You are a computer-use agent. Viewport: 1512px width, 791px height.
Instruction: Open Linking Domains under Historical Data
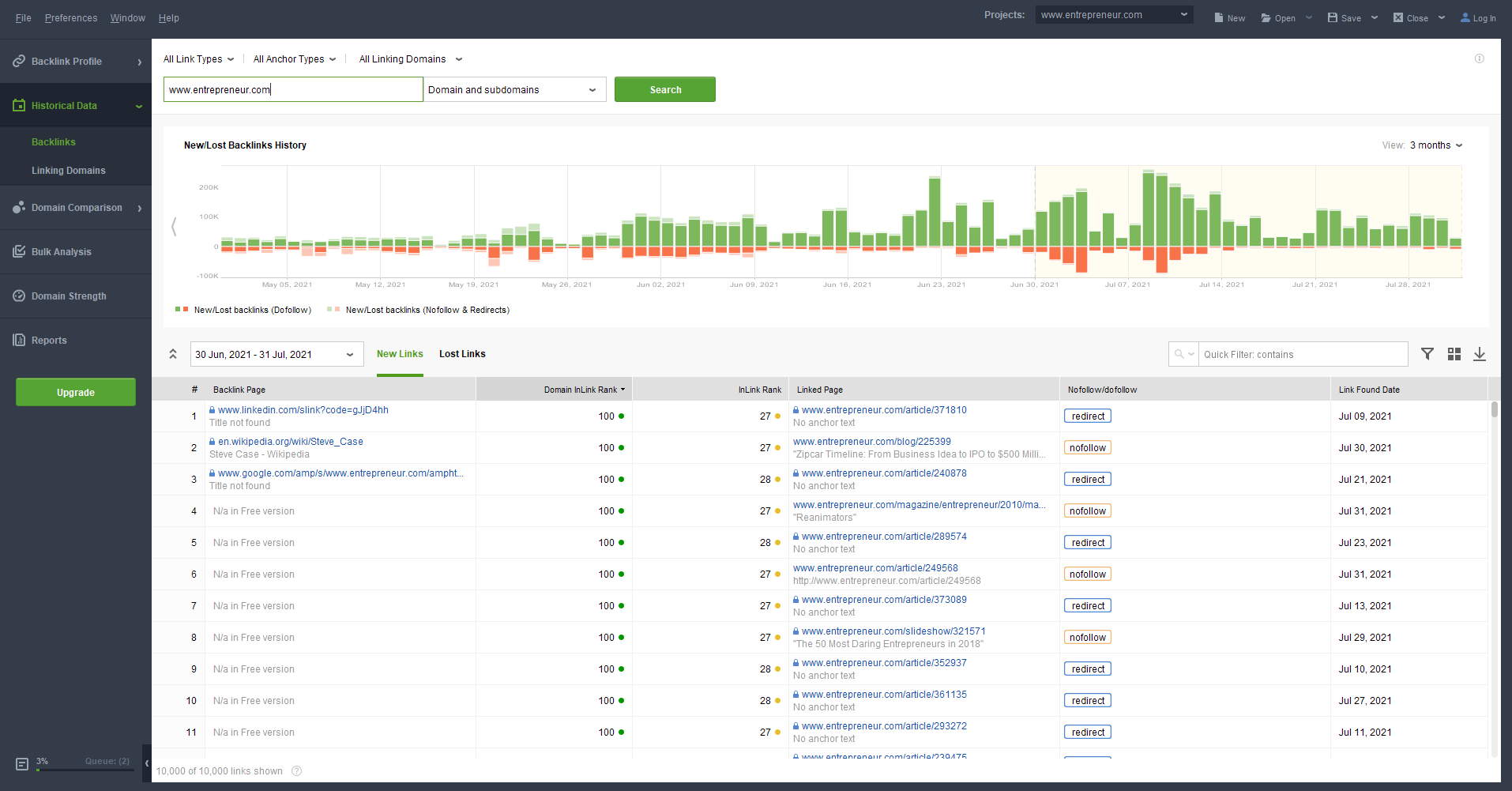[x=69, y=171]
